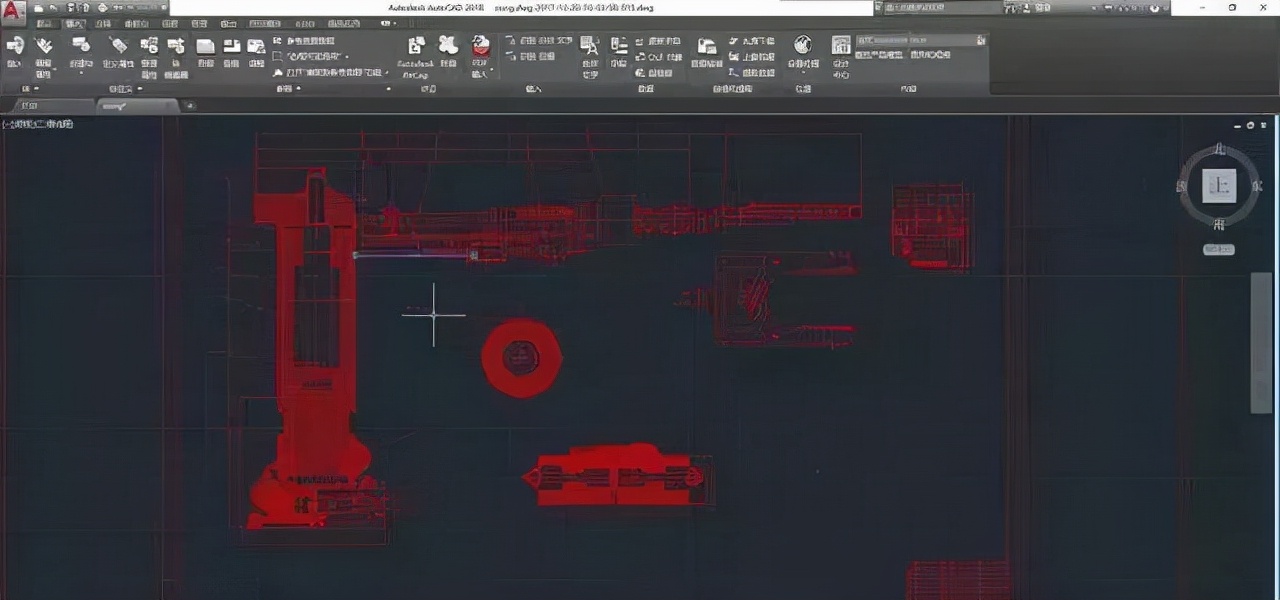Expand the block definition panel dropdown
Viewport: 1280px width, 600px height.
pos(140,89)
